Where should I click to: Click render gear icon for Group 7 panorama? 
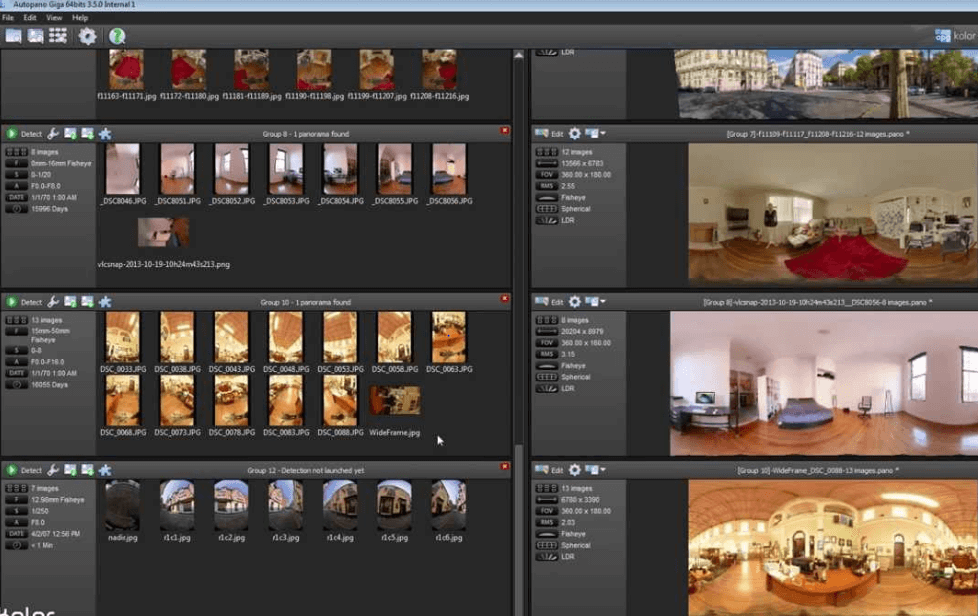pos(575,133)
